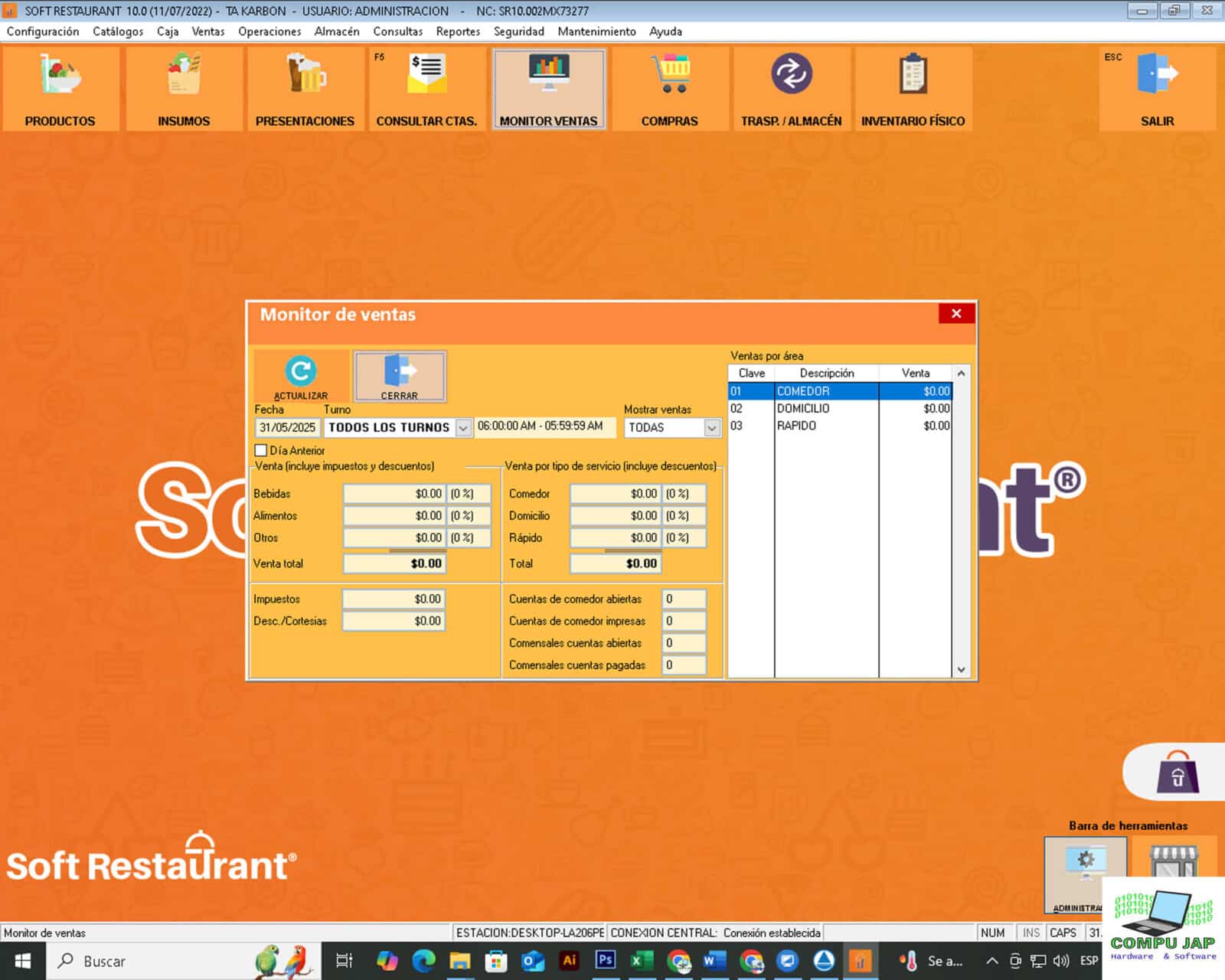Open the PRODUCTOS module
This screenshot has width=1225, height=980.
pos(60,89)
